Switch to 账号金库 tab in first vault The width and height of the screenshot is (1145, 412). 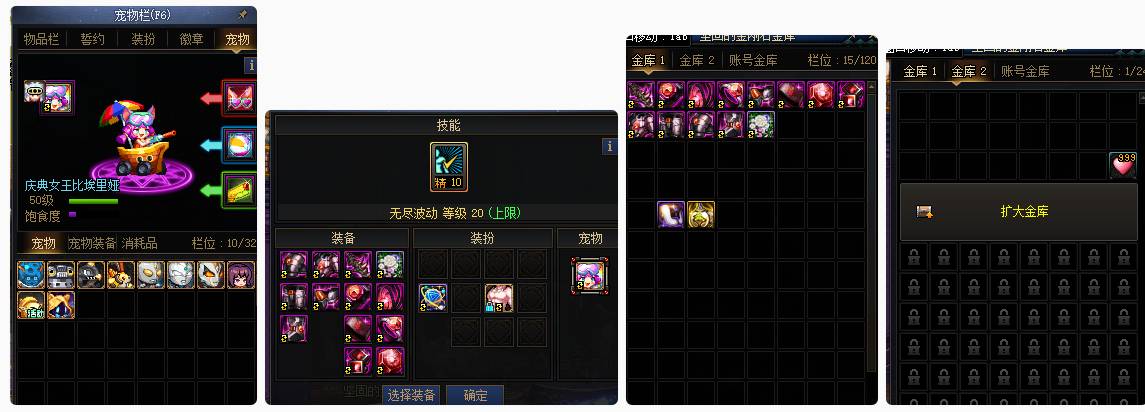[753, 61]
